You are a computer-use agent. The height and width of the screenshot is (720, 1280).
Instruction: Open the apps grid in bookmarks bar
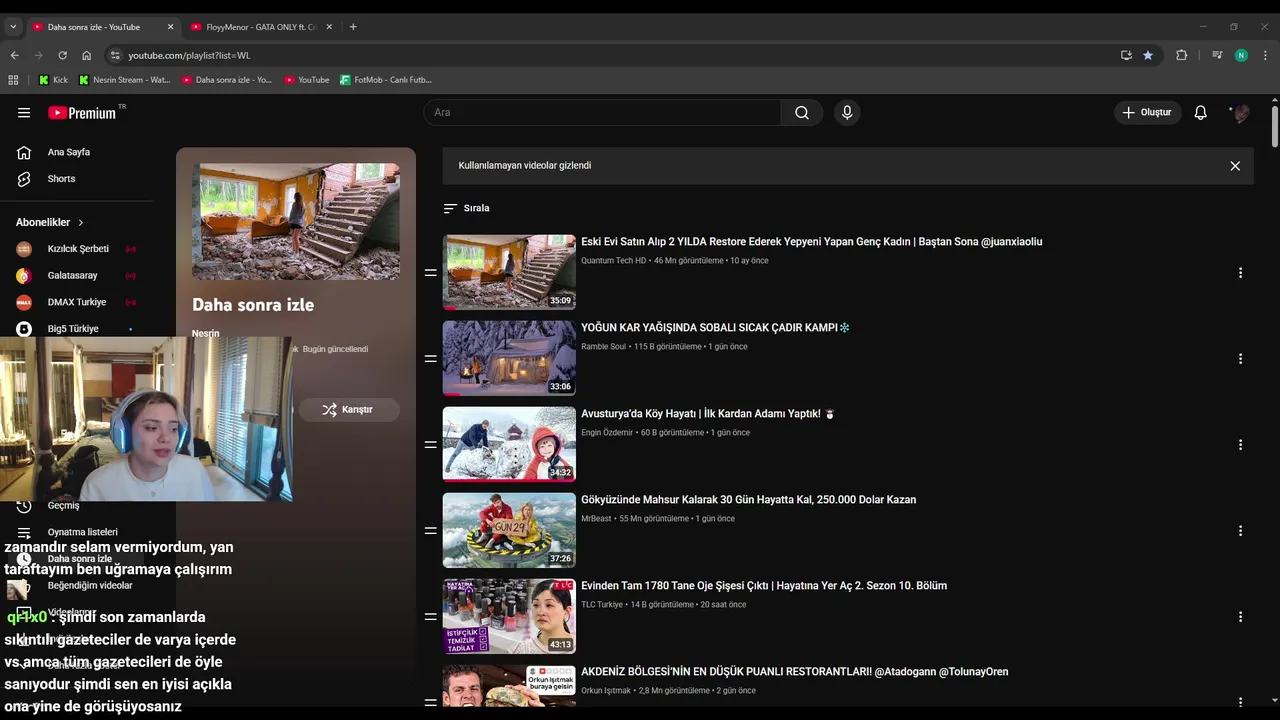coord(14,80)
